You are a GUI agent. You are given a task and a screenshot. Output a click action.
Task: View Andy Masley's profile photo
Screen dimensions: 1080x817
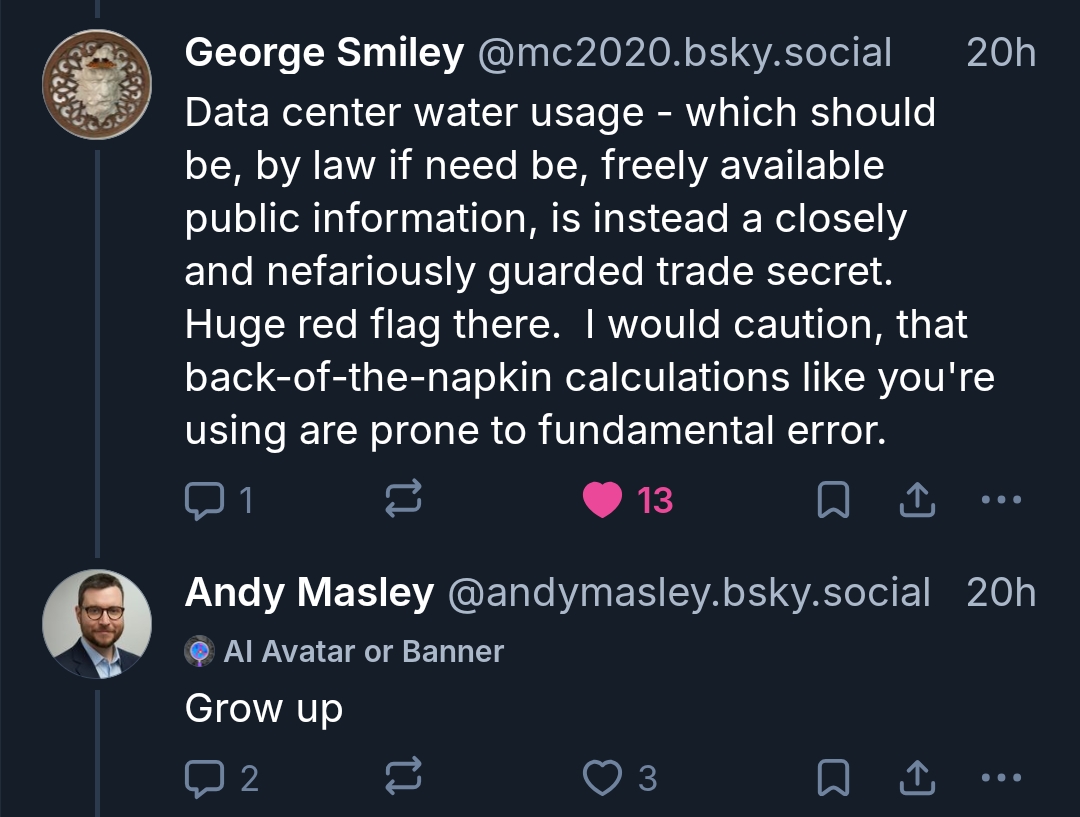pos(97,624)
